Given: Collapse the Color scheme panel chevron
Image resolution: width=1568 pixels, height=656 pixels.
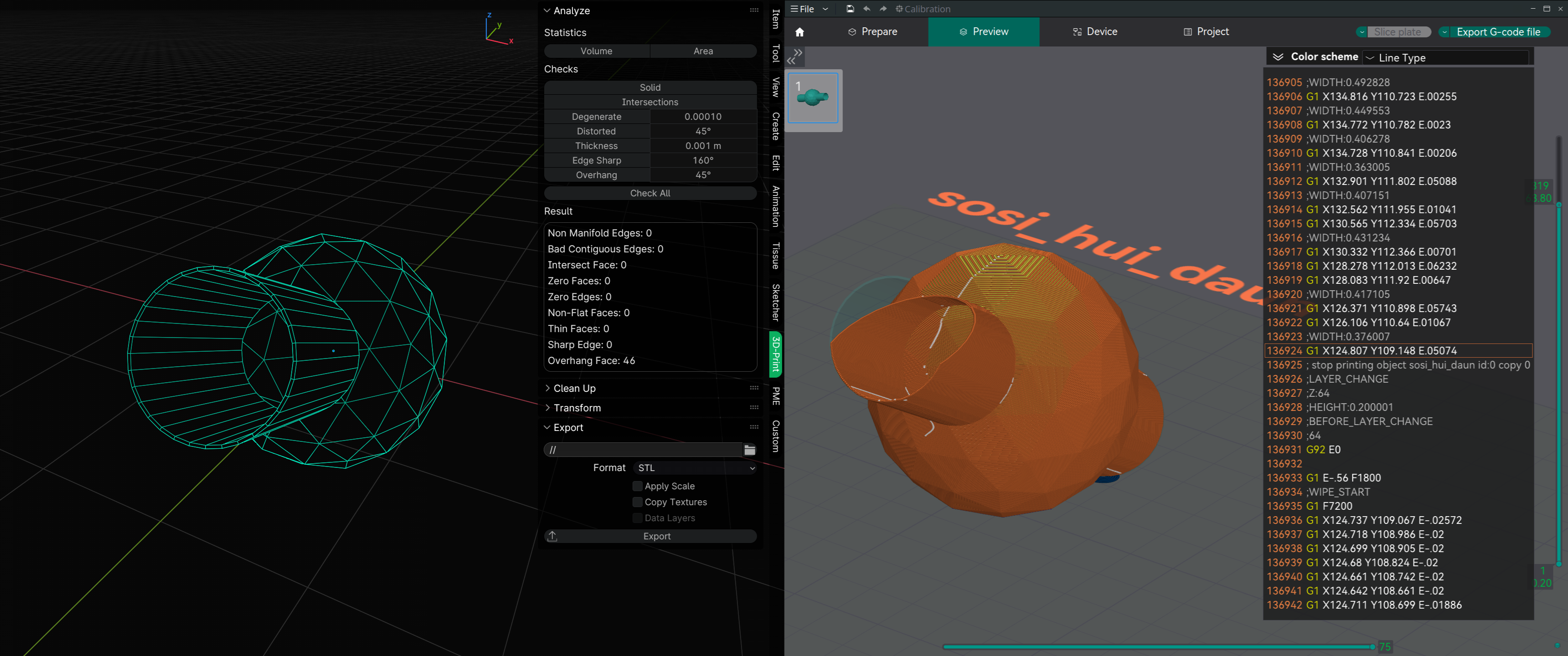Looking at the screenshot, I should (1278, 56).
